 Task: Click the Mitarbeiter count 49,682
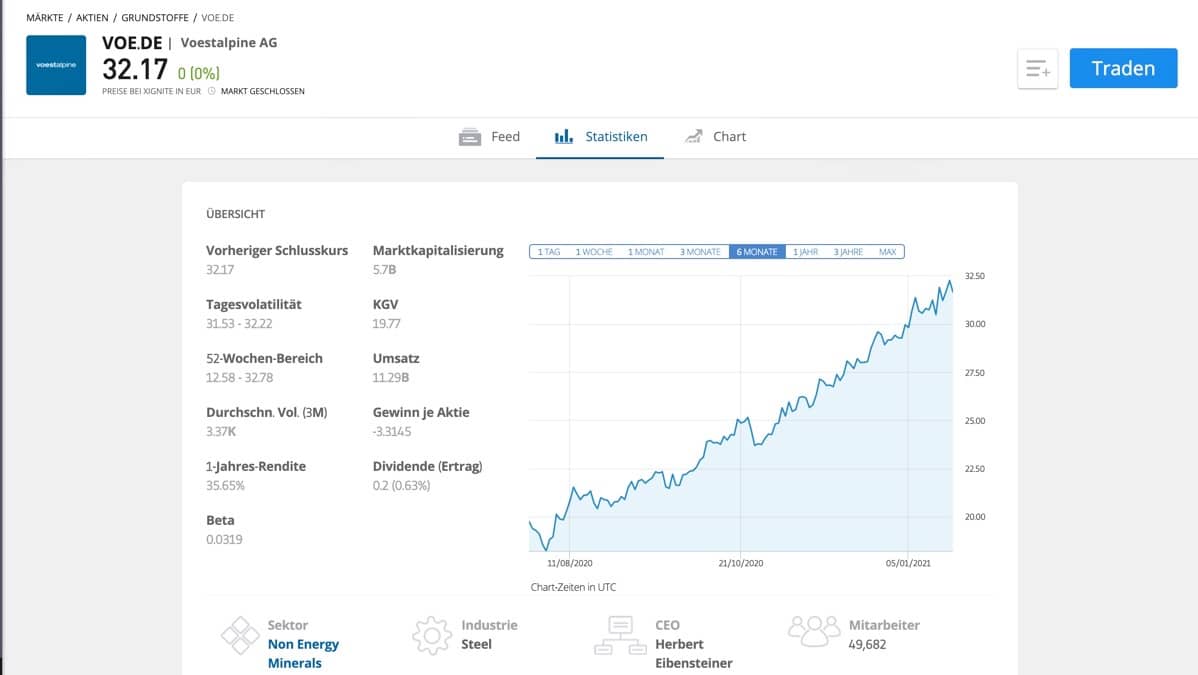coord(867,644)
